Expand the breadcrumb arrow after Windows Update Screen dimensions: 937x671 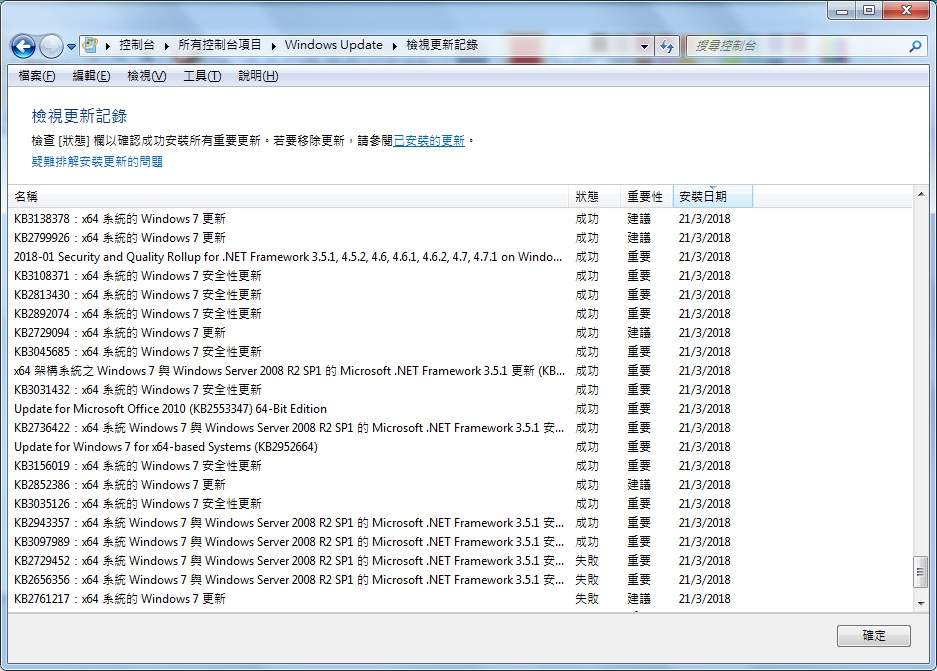(x=394, y=45)
